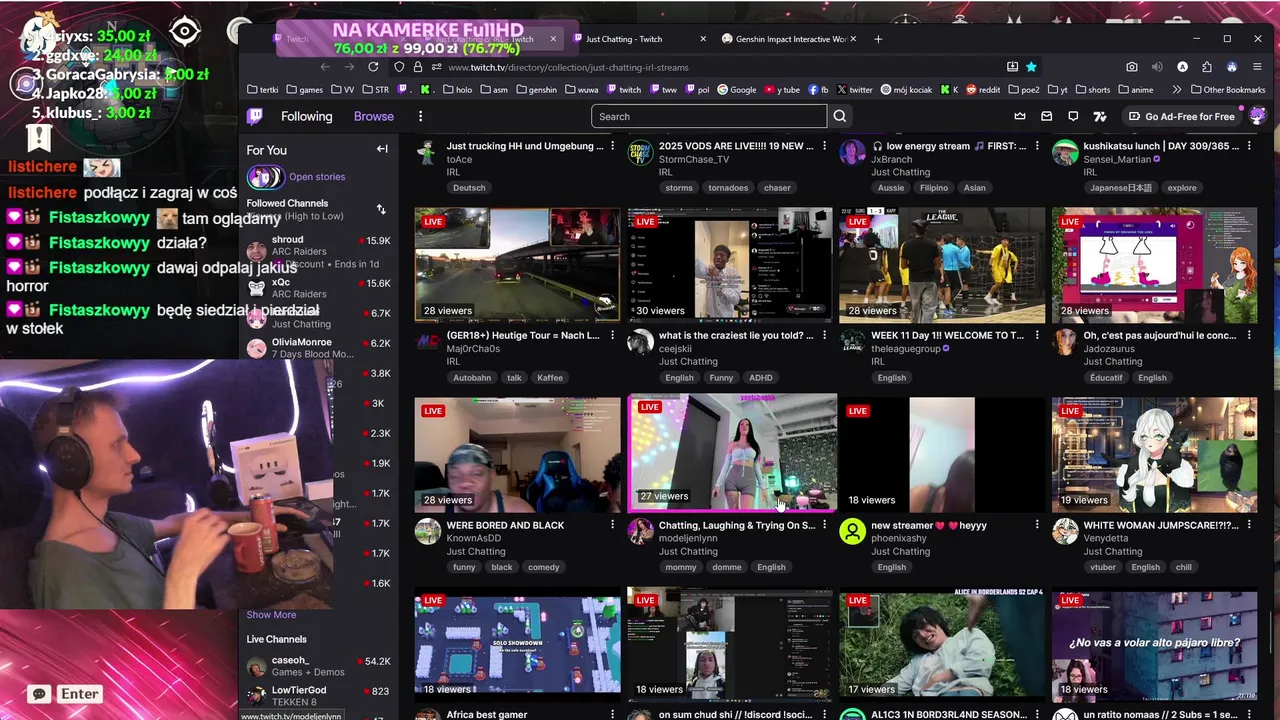
Task: Click the Autobahn tag
Action: [x=472, y=378]
